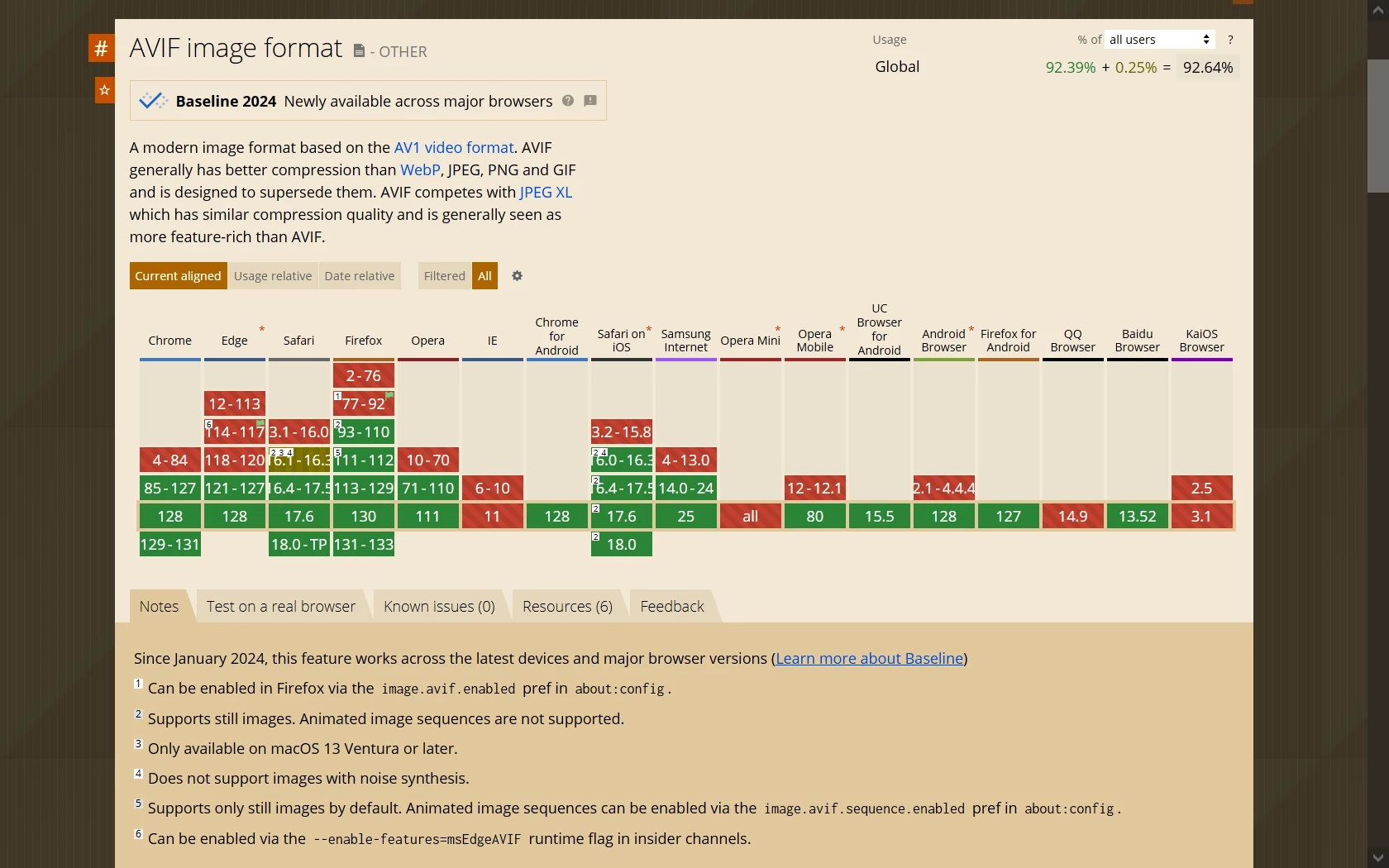Open Test on a real browser tab
The height and width of the screenshot is (868, 1389).
click(x=281, y=607)
